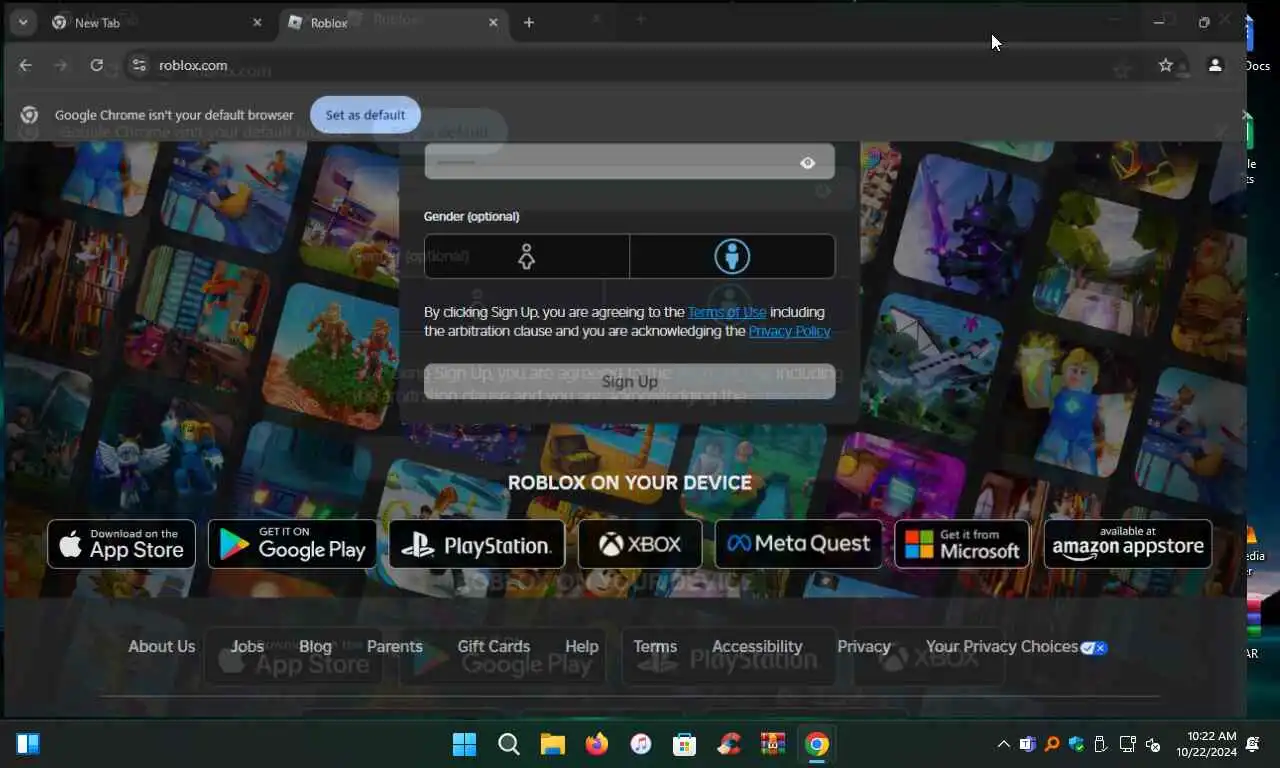Open the Gift Cards footer link
The height and width of the screenshot is (768, 1280).
(494, 646)
